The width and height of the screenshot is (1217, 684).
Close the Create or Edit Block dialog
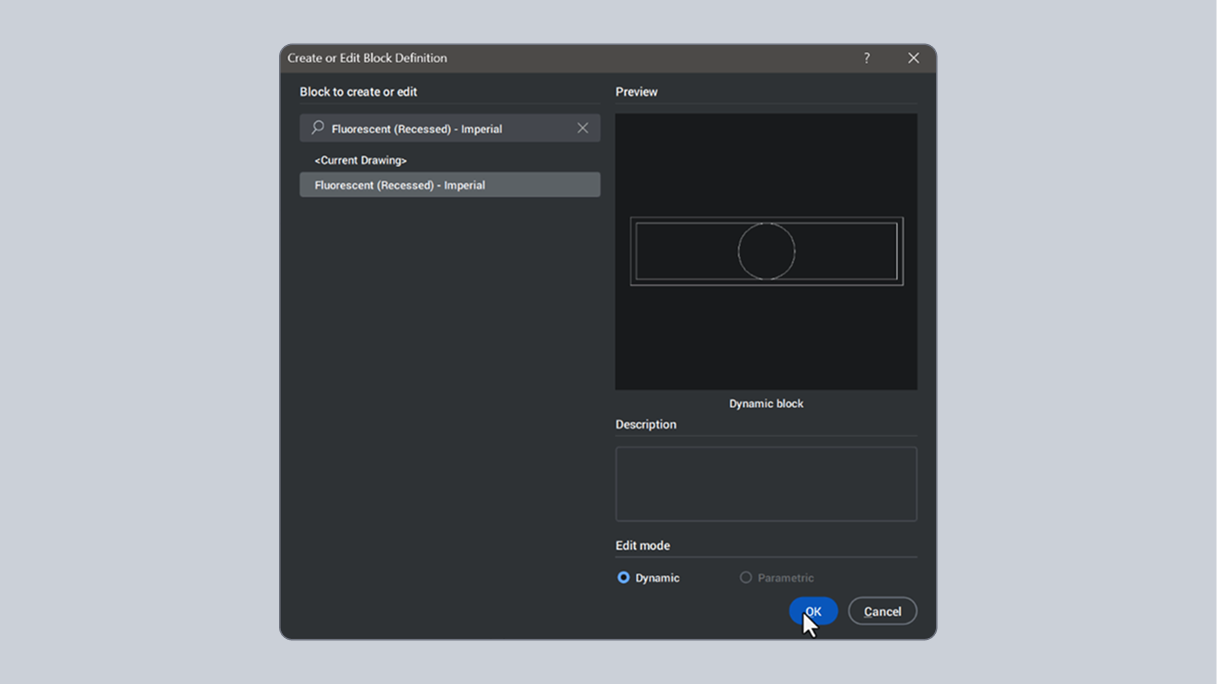(912, 58)
